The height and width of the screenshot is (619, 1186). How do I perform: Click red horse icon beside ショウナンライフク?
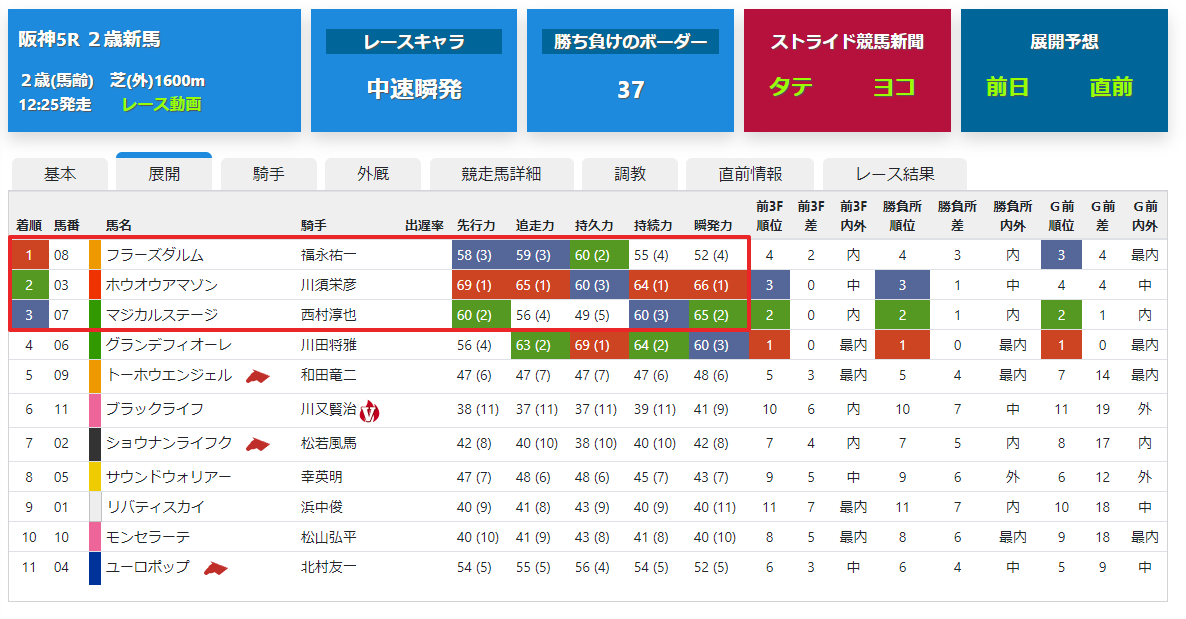258,444
